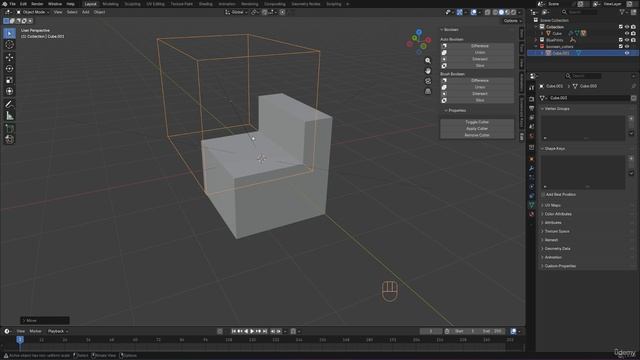Click the navigation axis gizmo

[x=419, y=41]
